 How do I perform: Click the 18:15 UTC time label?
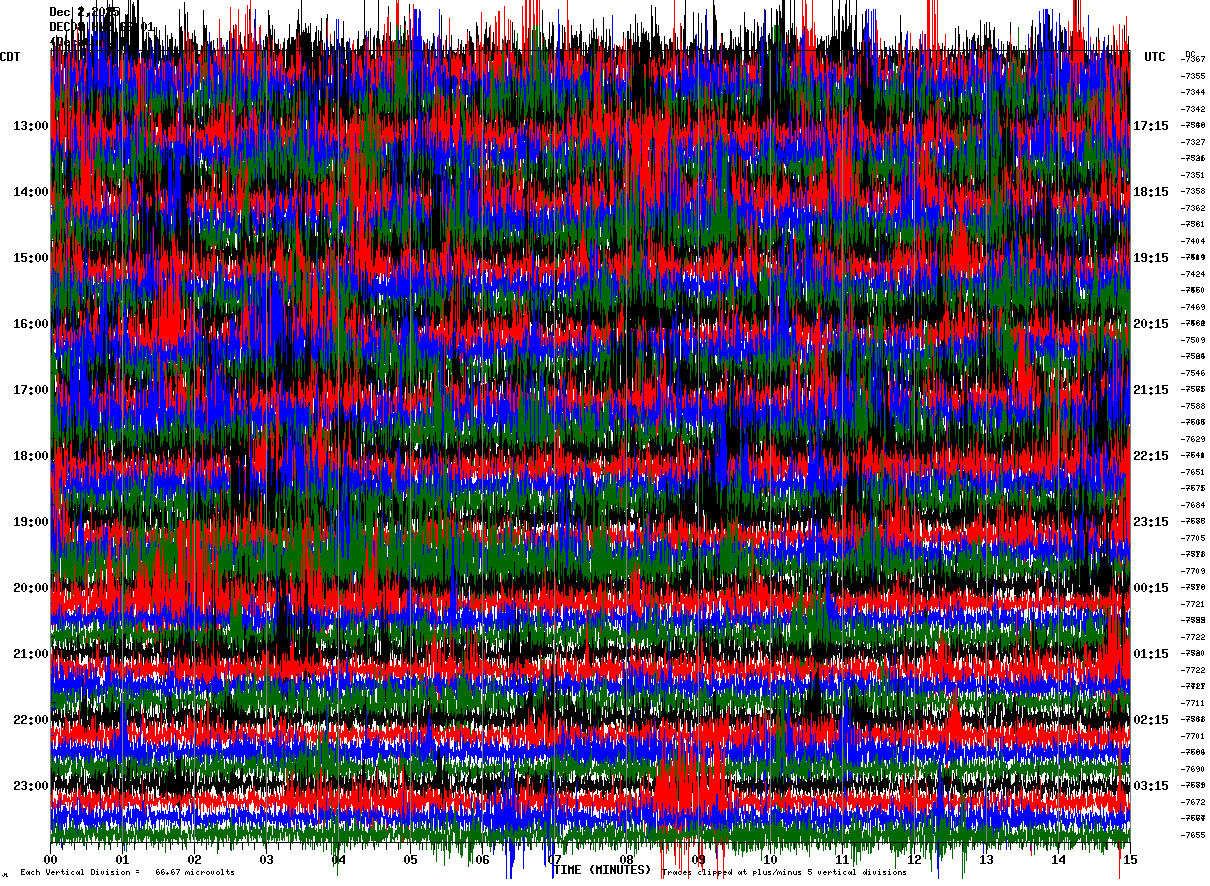point(1151,192)
